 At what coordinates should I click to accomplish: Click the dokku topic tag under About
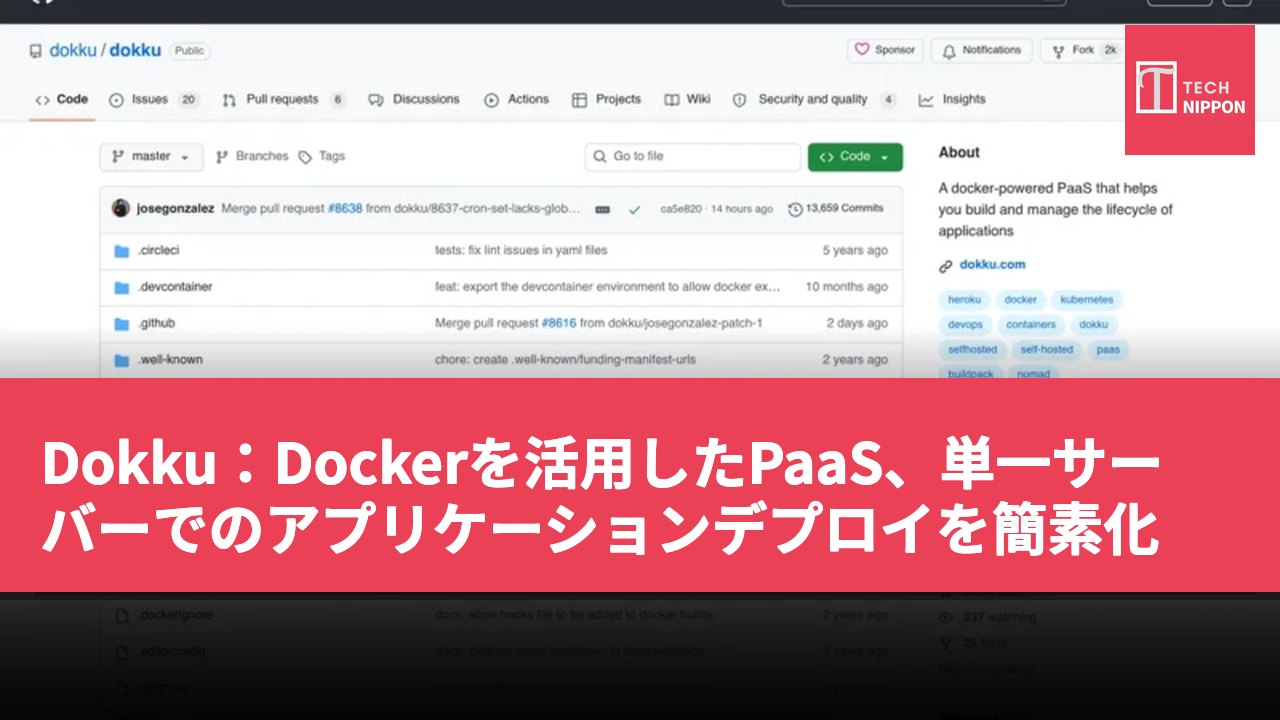1094,325
